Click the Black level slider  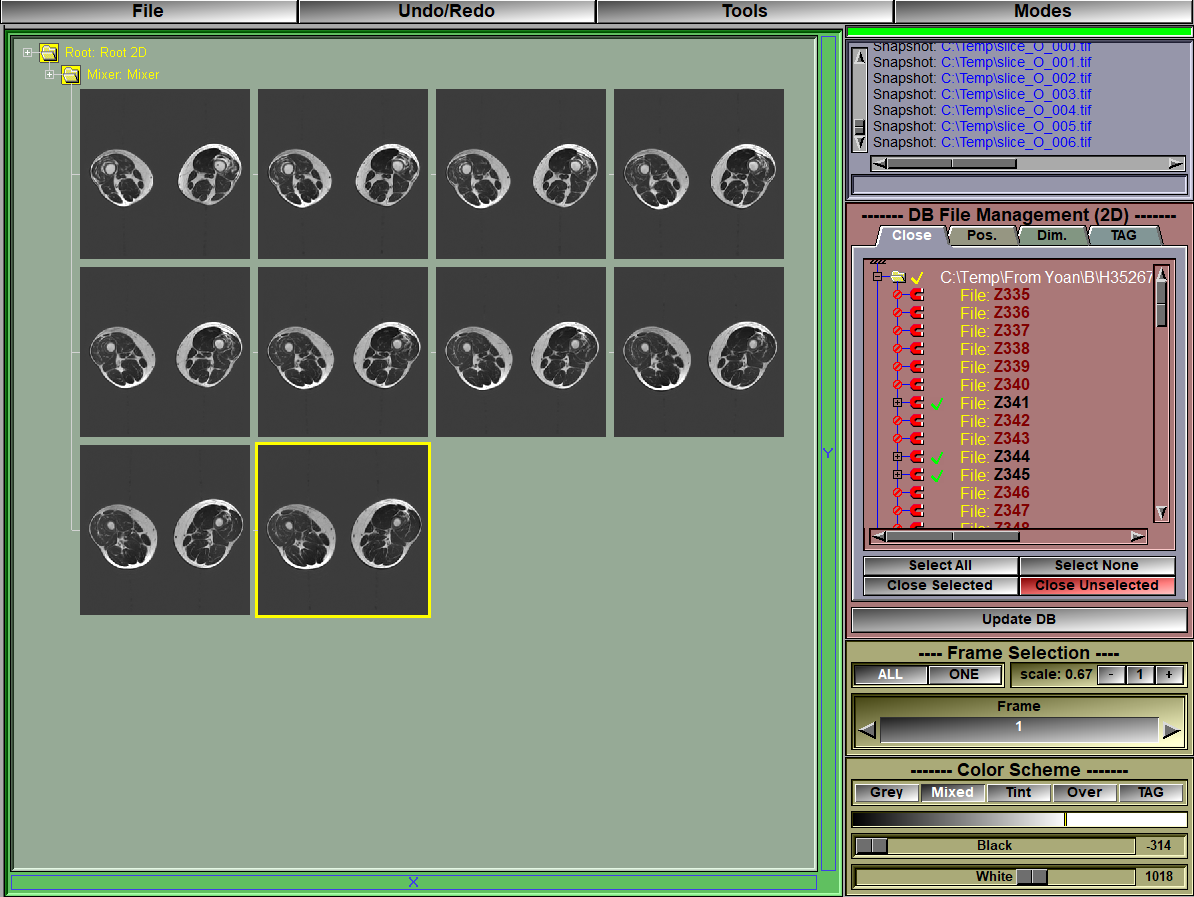pyautogui.click(x=994, y=846)
